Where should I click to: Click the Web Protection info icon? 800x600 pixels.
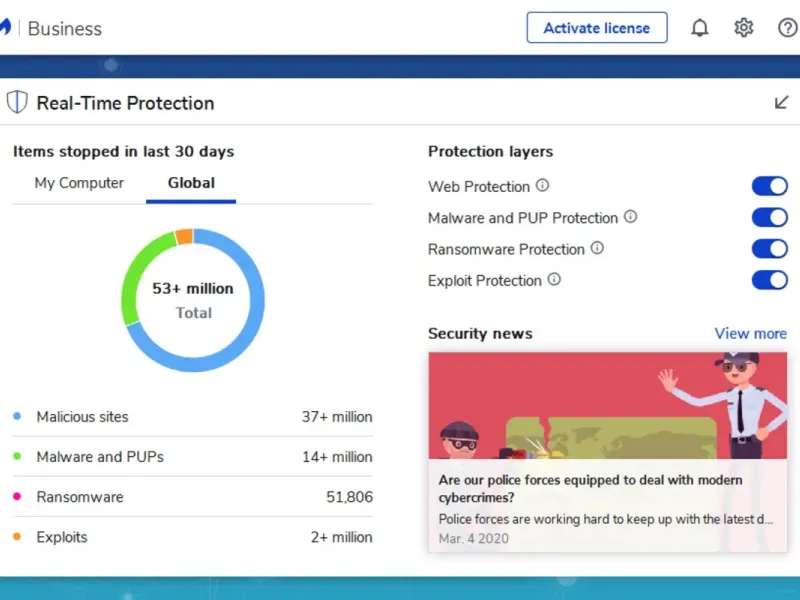point(543,185)
